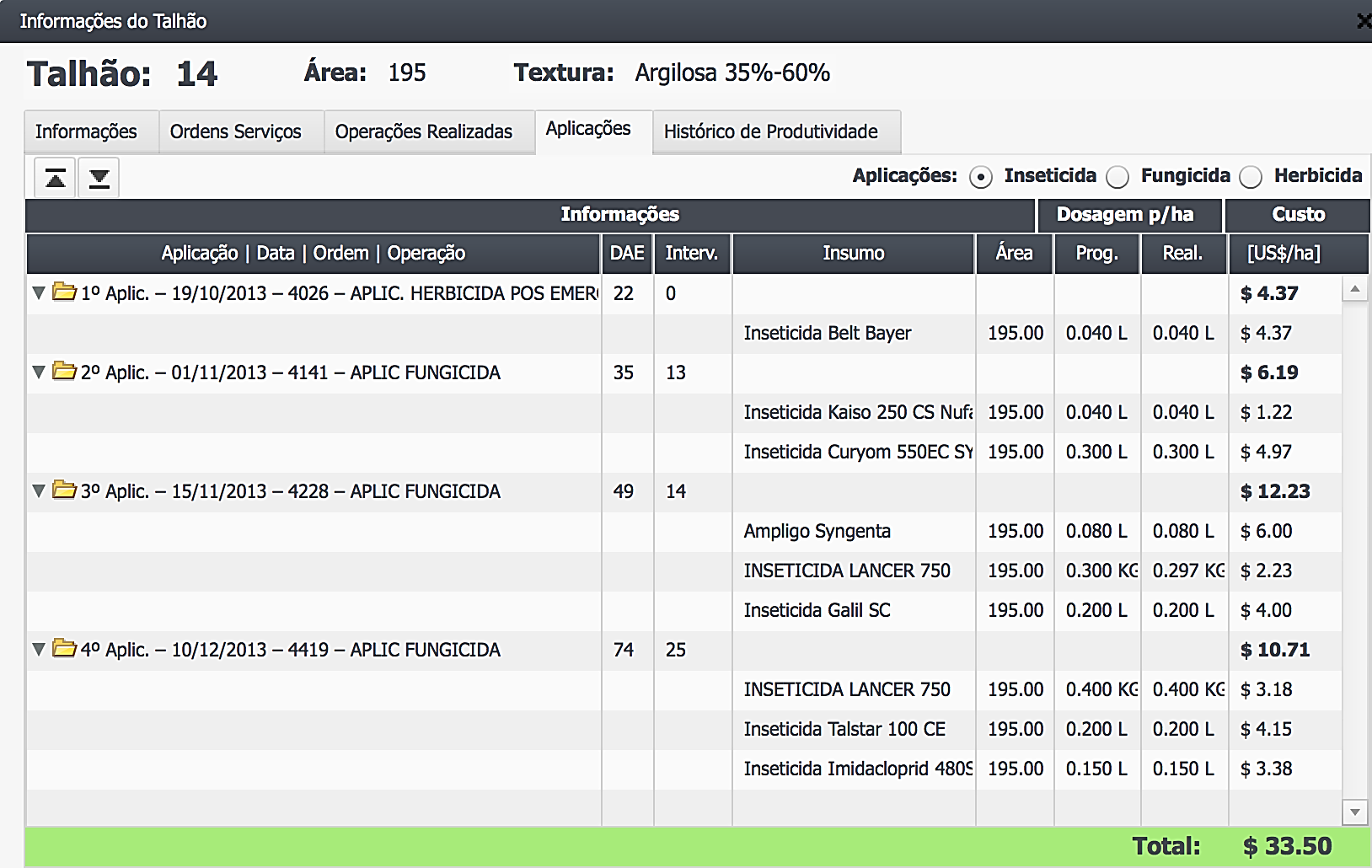Switch to the Ordens Serviços tab

[241, 132]
